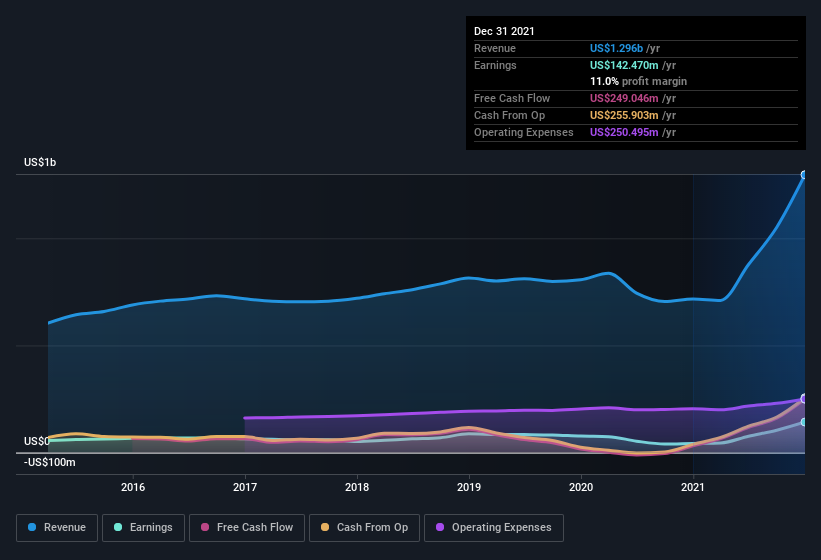Click the US$255.903m cash from op value
821x560 pixels.
coord(624,115)
